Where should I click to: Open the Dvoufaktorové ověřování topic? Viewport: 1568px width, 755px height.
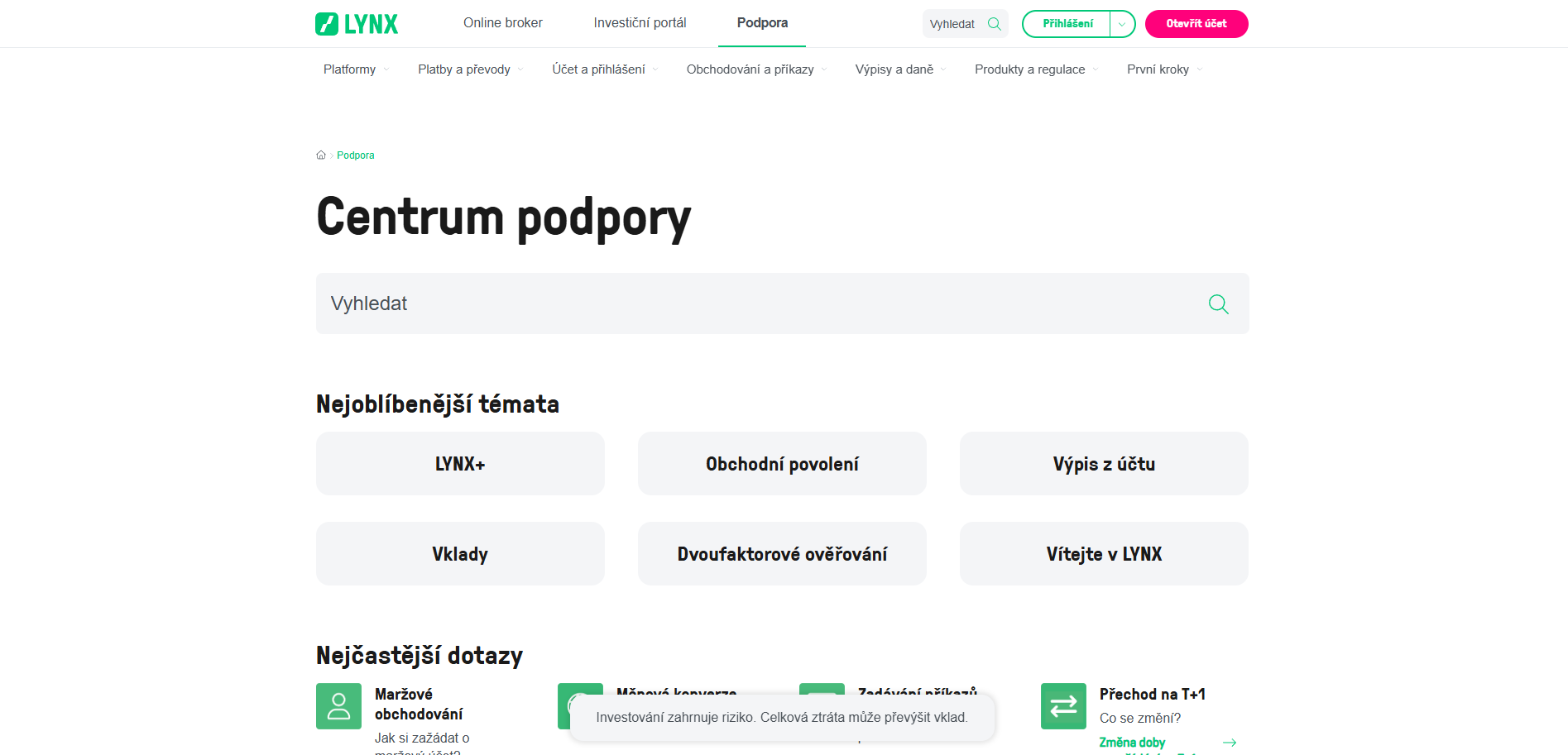tap(782, 554)
